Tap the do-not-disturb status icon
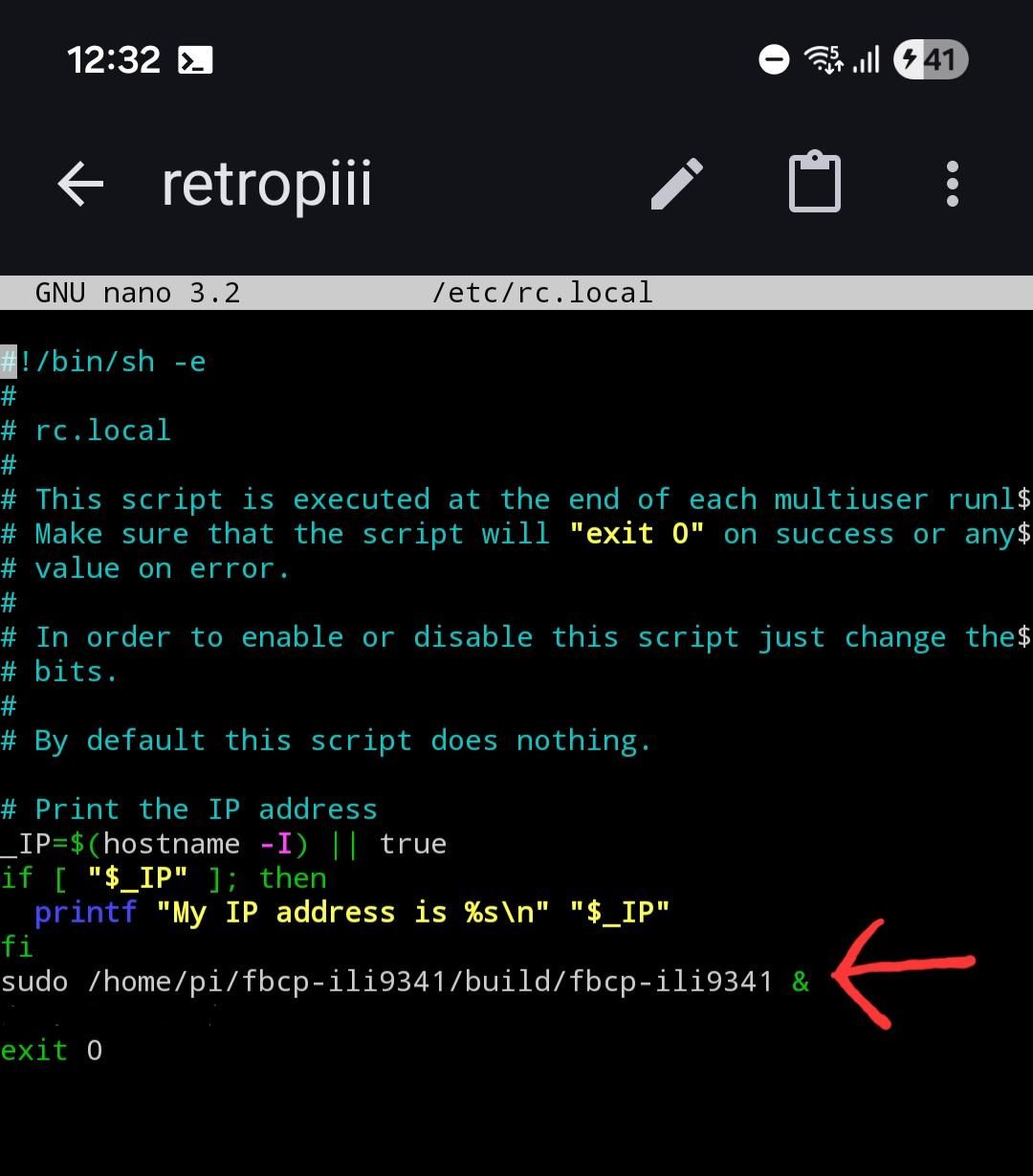This screenshot has width=1033, height=1176. [774, 60]
